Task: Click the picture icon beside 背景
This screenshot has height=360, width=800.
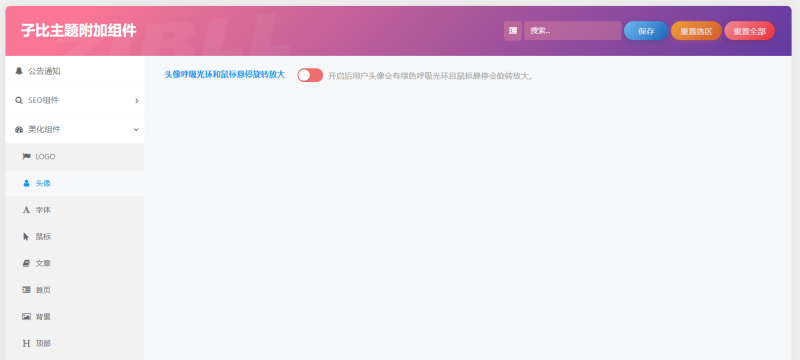Action: pyautogui.click(x=27, y=317)
